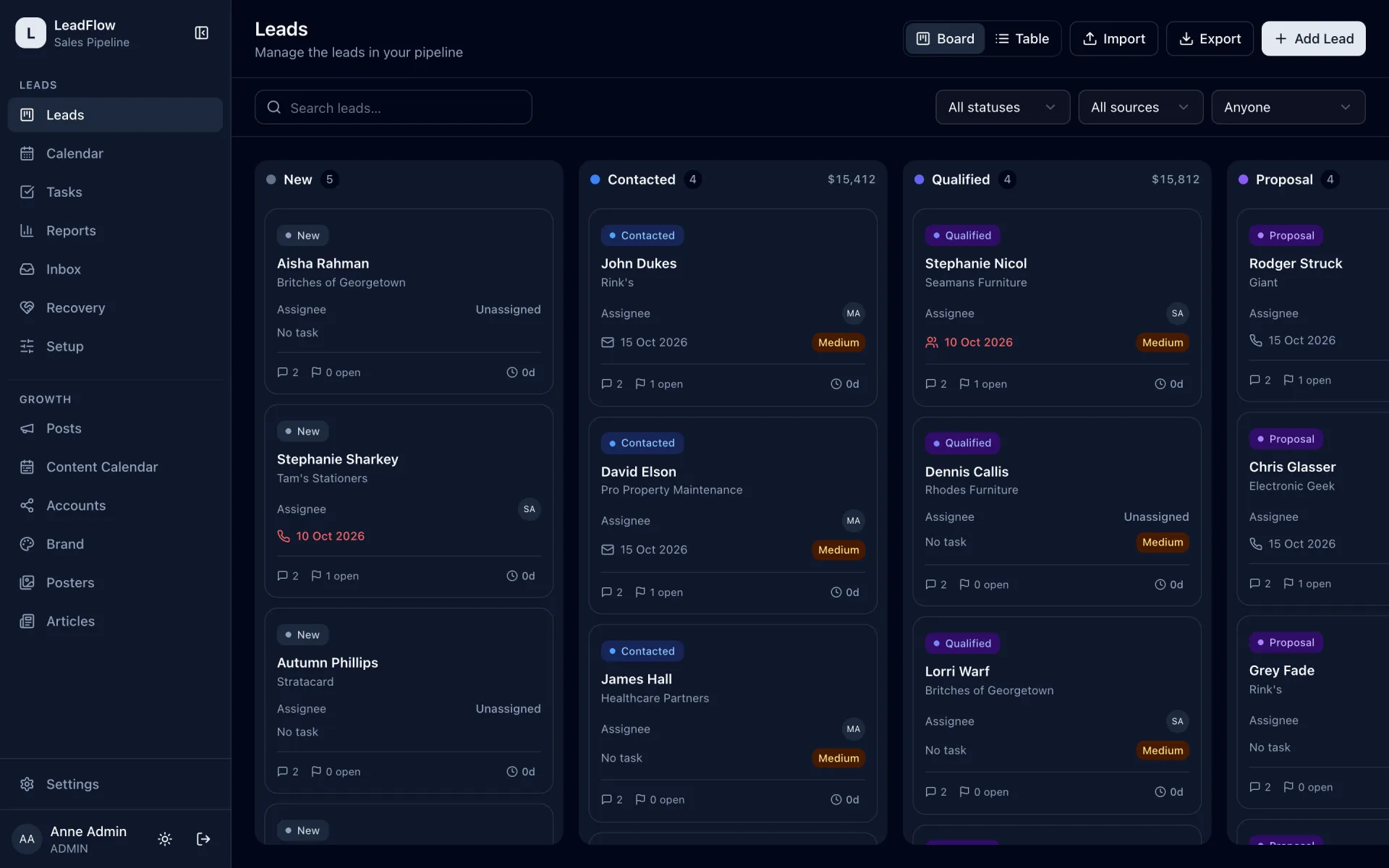1389x868 pixels.
Task: Click the Setup sliders icon
Action: pos(27,346)
